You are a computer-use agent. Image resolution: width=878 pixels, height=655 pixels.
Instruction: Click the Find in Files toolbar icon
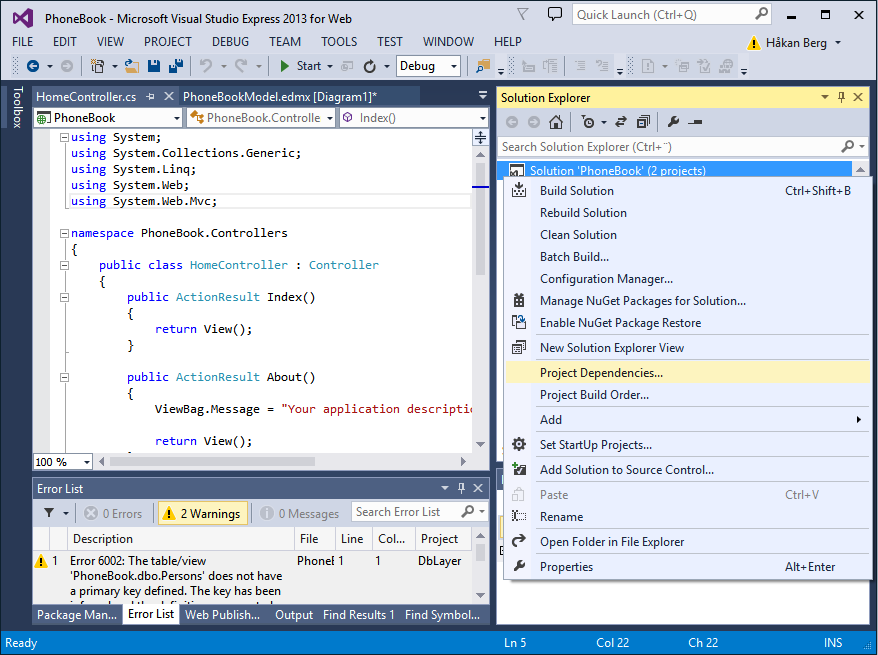click(482, 66)
